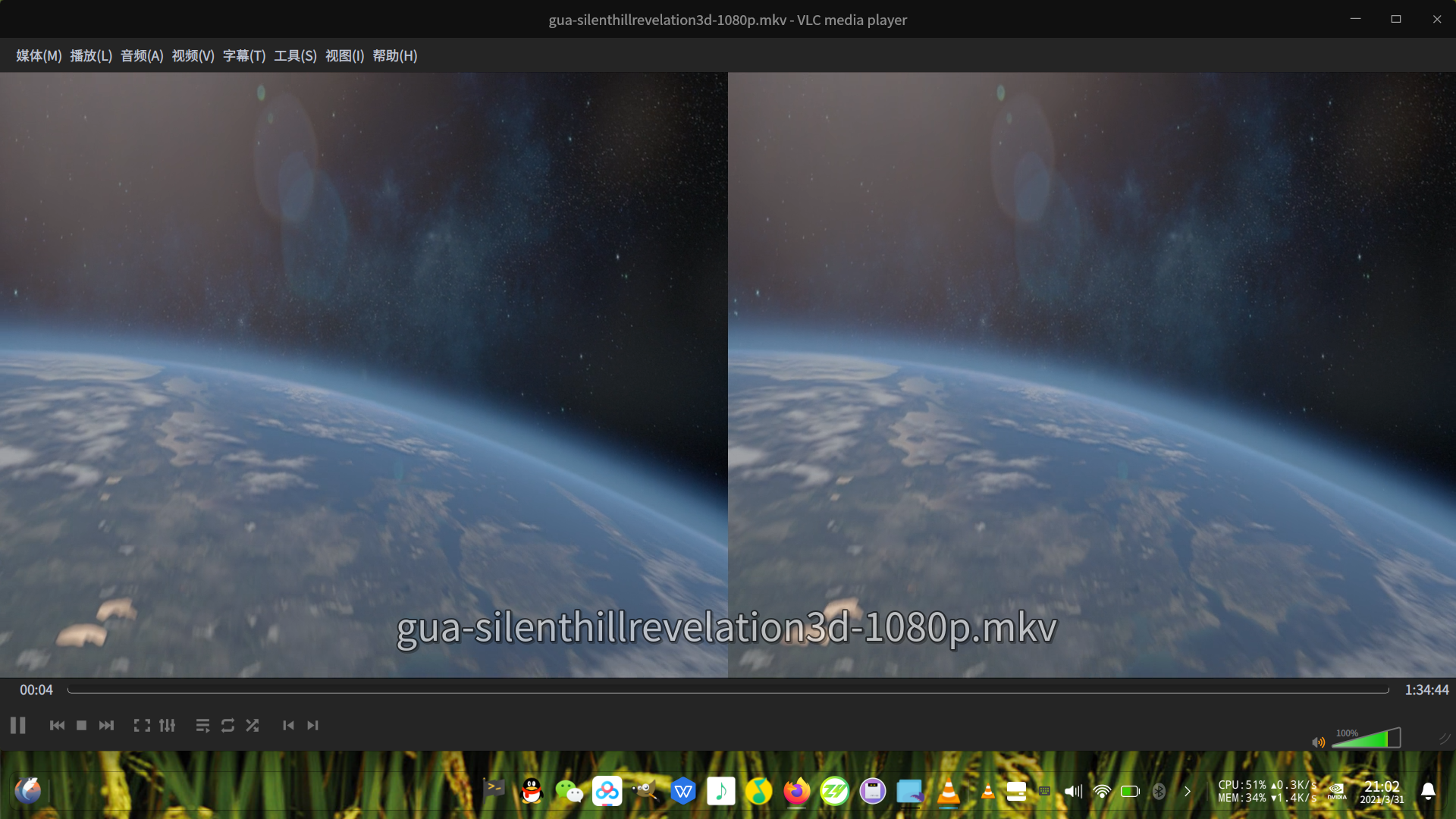1456x819 pixels.
Task: Jump to previous chapter button
Action: pyautogui.click(x=288, y=726)
